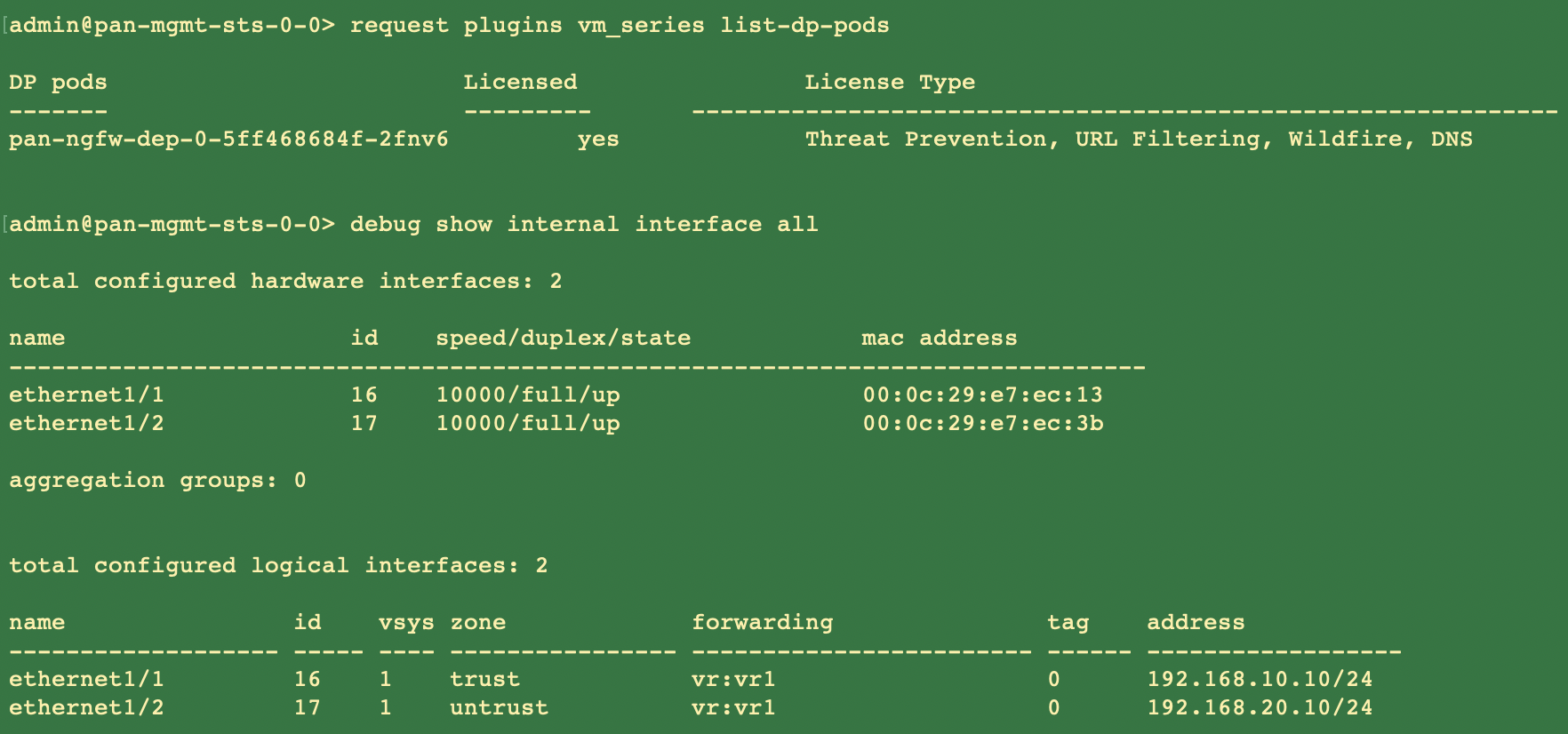Click the "yes" value under Licensed

coord(598,140)
